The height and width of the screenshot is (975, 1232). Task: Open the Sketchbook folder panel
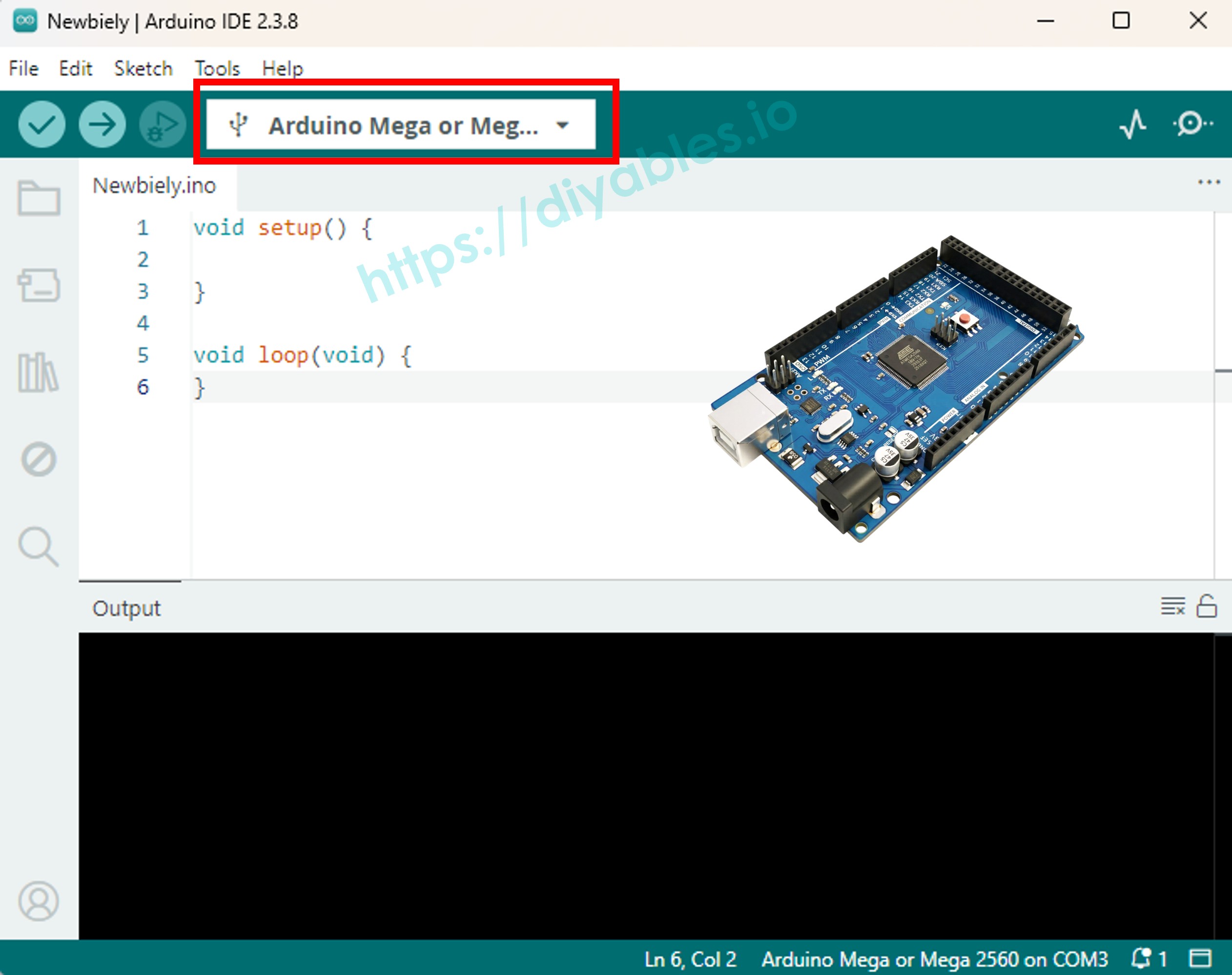(x=39, y=198)
